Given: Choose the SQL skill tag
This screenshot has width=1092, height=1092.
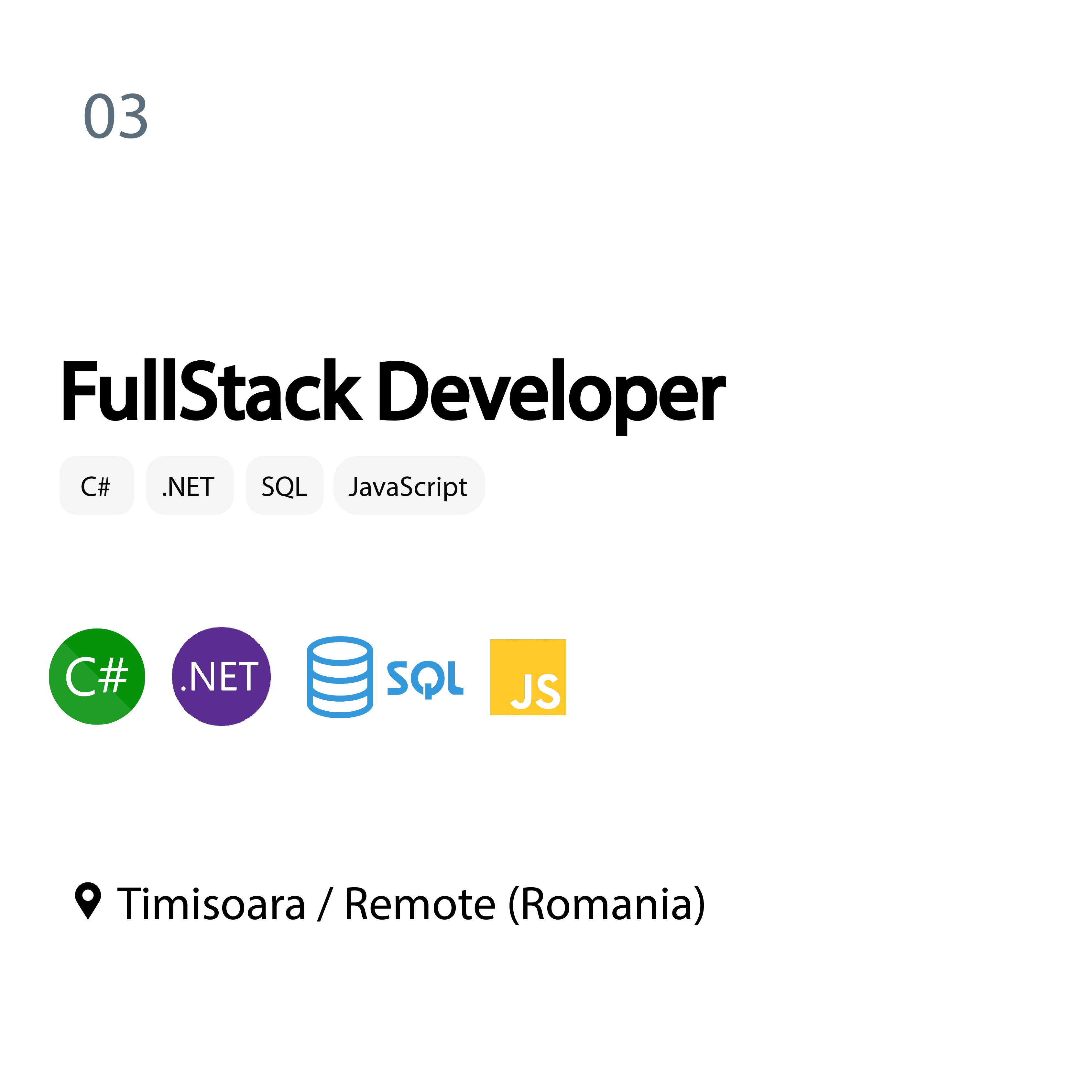Looking at the screenshot, I should click(x=284, y=486).
